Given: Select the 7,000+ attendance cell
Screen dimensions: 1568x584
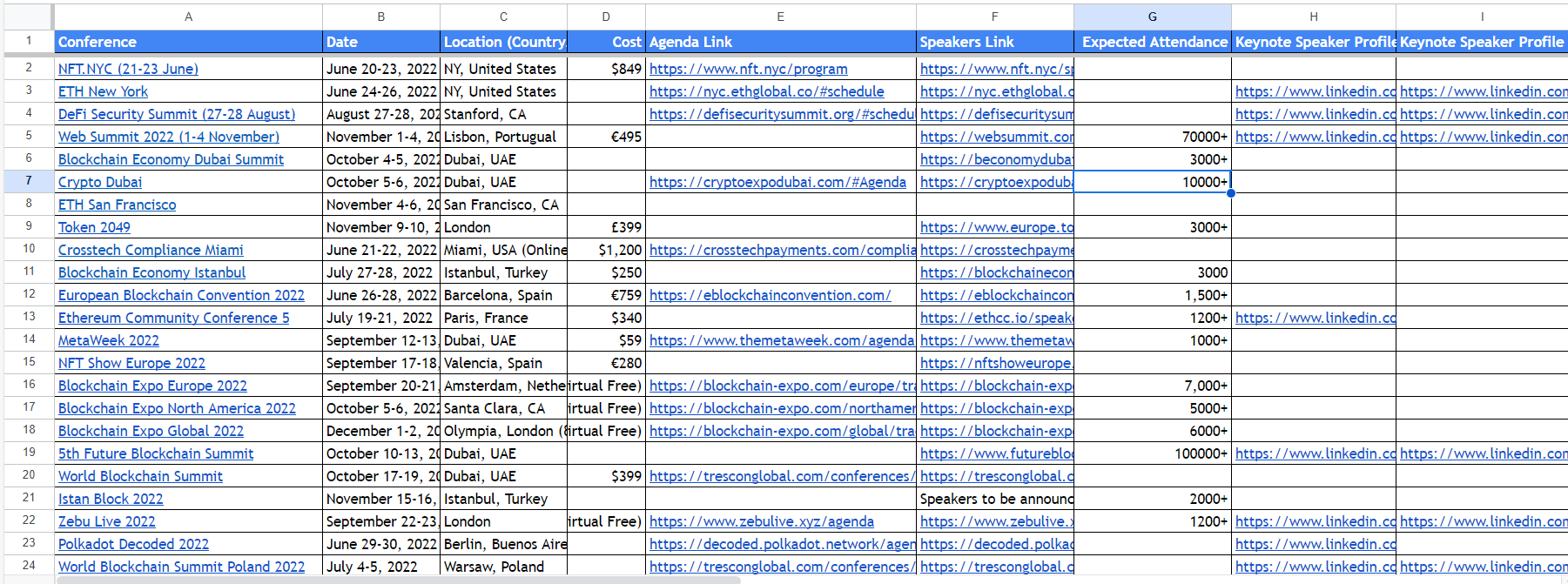Looking at the screenshot, I should tap(1153, 386).
